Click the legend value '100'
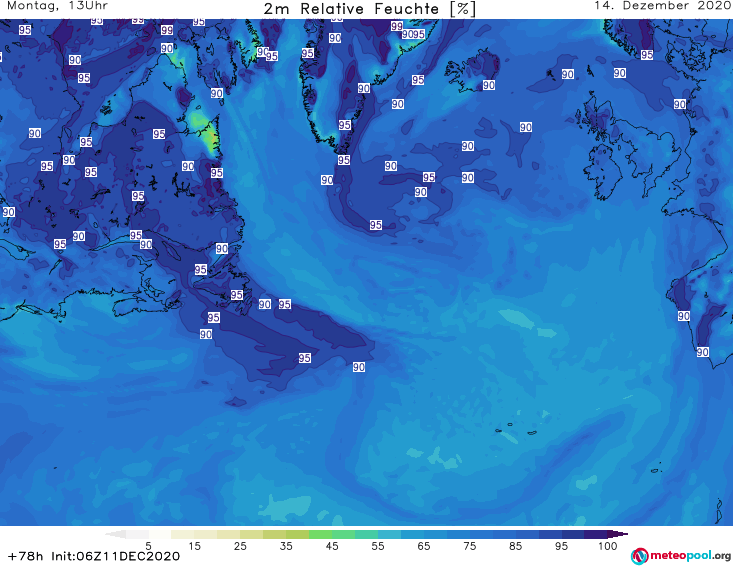 click(x=608, y=546)
